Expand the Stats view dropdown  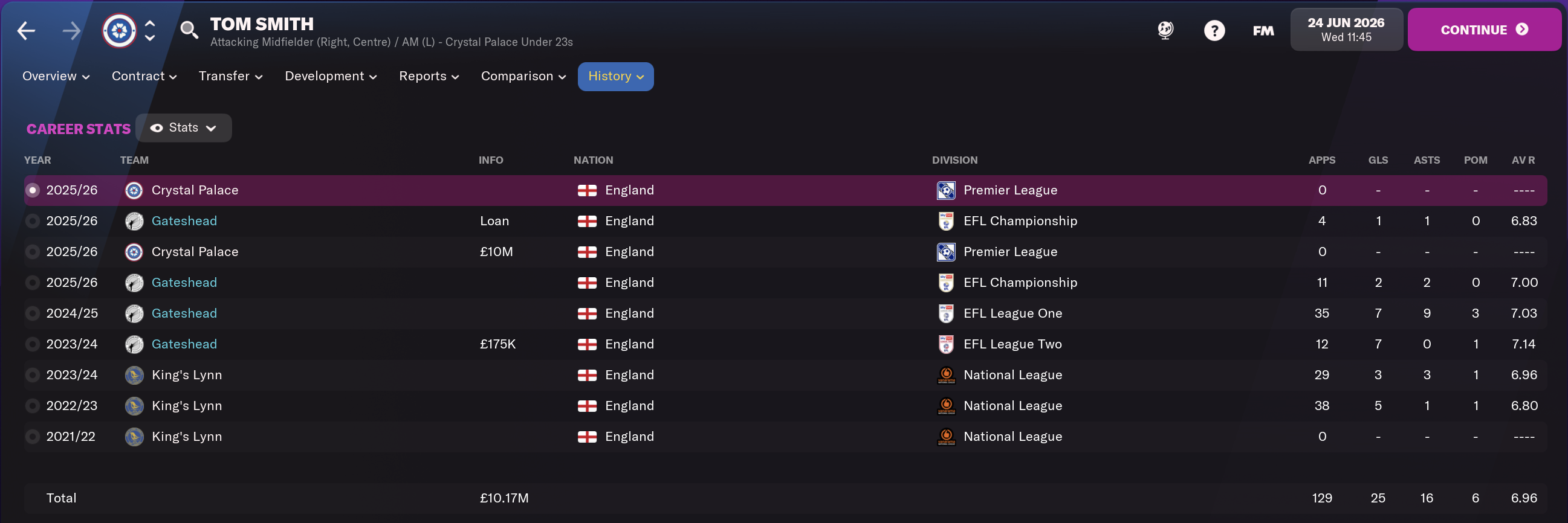tap(183, 127)
